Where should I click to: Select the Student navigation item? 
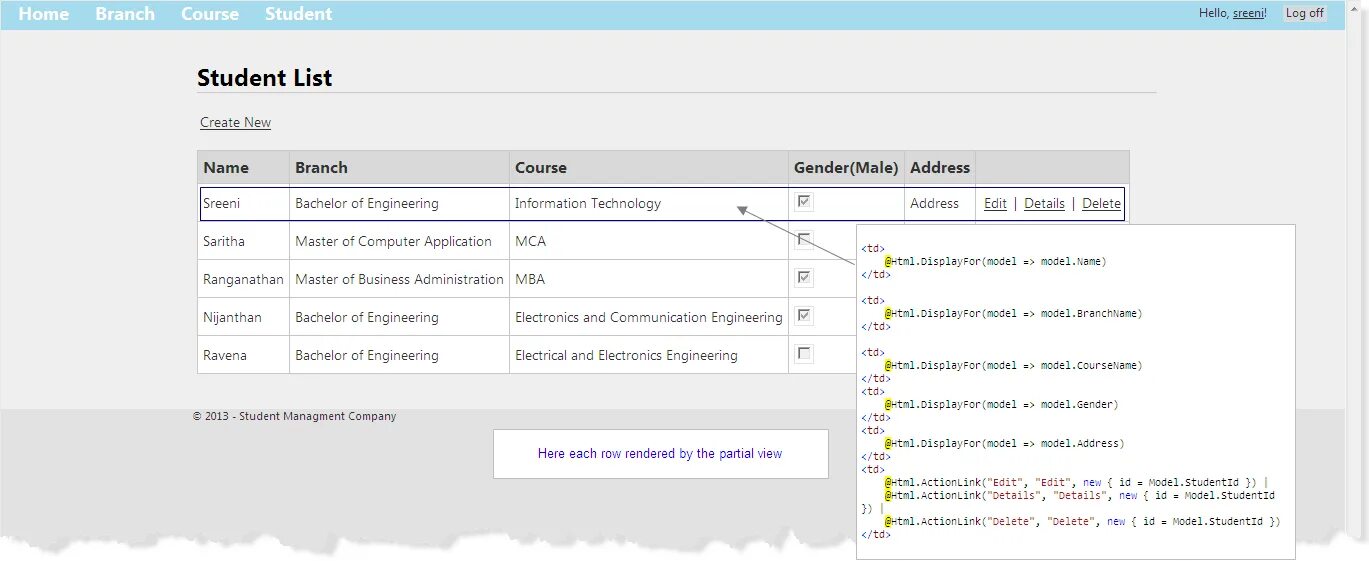298,14
